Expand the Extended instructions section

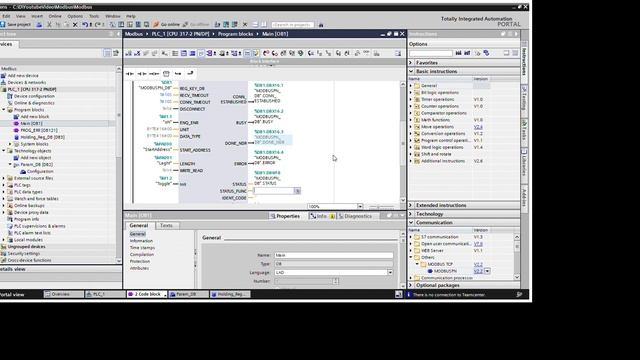(x=411, y=205)
